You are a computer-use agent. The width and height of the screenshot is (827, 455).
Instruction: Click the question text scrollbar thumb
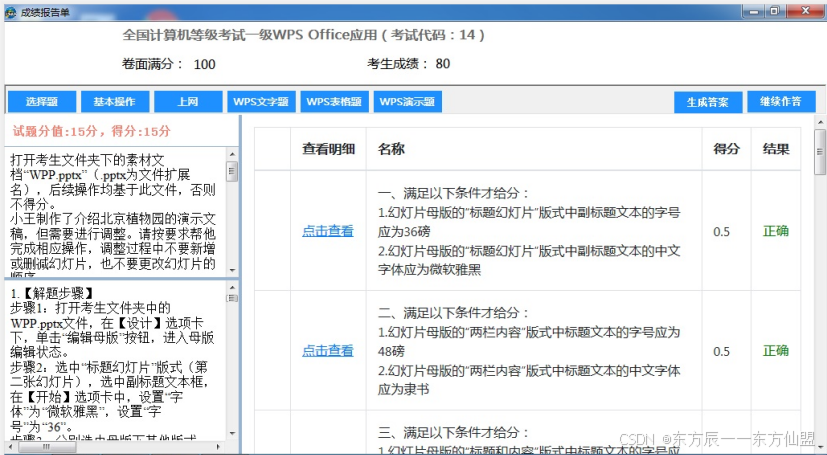coord(232,171)
